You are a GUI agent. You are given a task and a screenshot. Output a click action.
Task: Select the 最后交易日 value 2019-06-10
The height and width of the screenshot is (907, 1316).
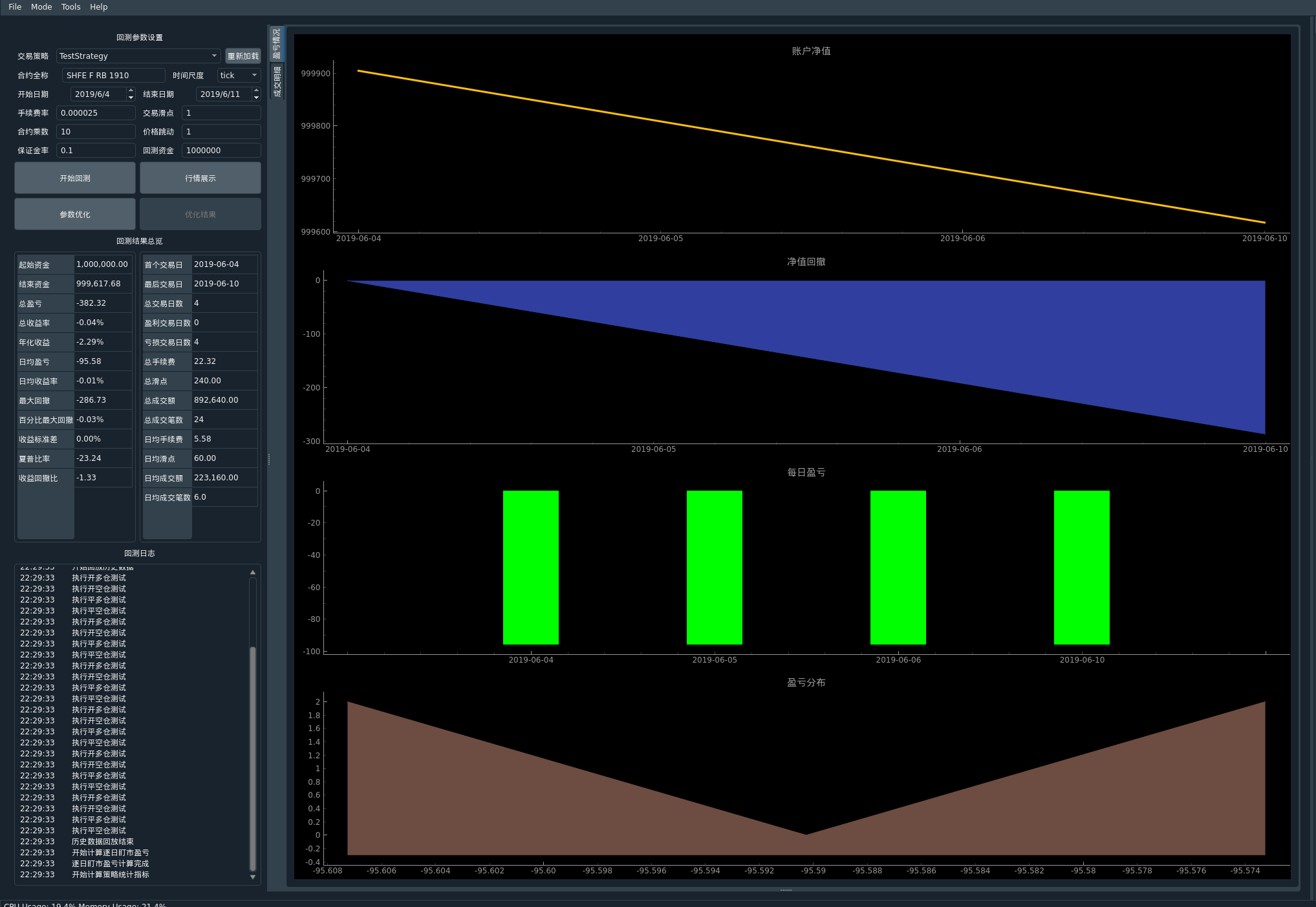point(224,284)
